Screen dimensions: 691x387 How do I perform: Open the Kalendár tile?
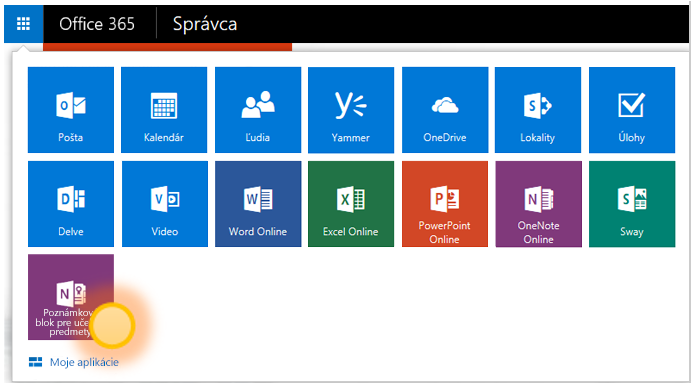pos(164,110)
